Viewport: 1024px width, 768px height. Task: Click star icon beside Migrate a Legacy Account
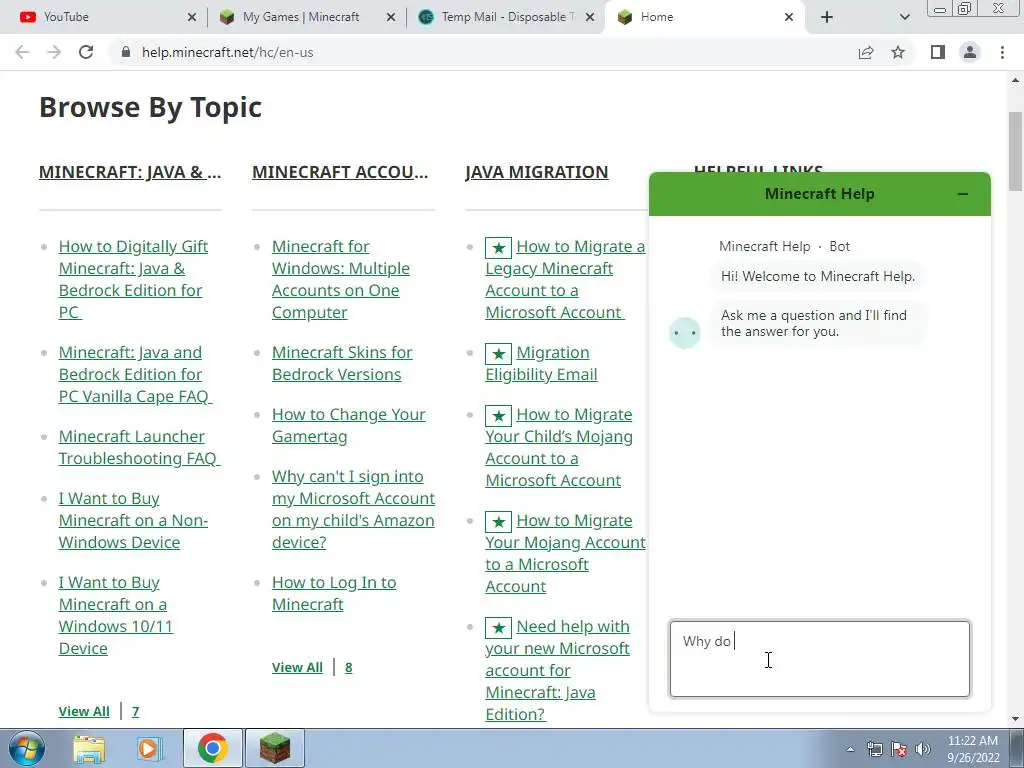pos(498,248)
